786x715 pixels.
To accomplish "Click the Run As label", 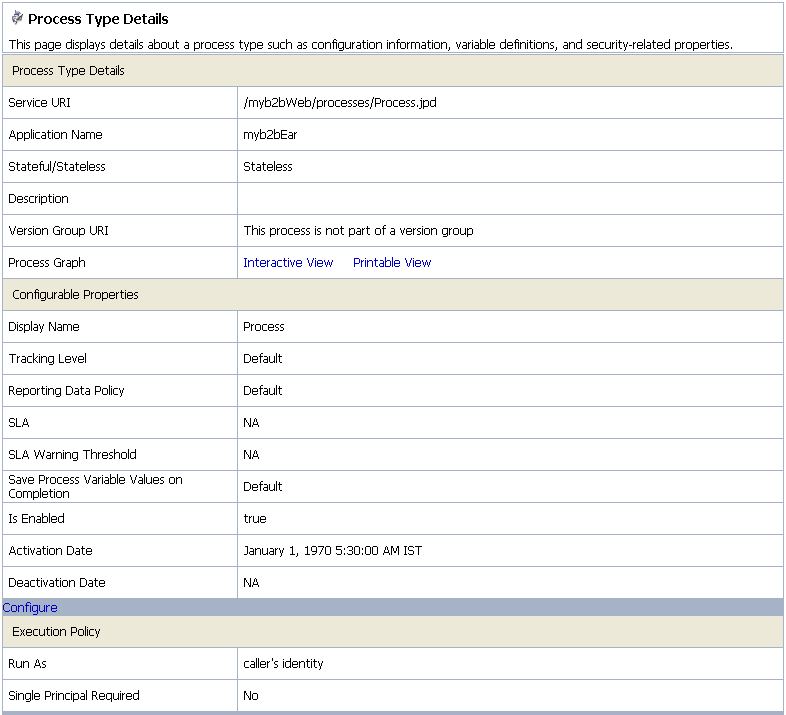I will click(27, 663).
